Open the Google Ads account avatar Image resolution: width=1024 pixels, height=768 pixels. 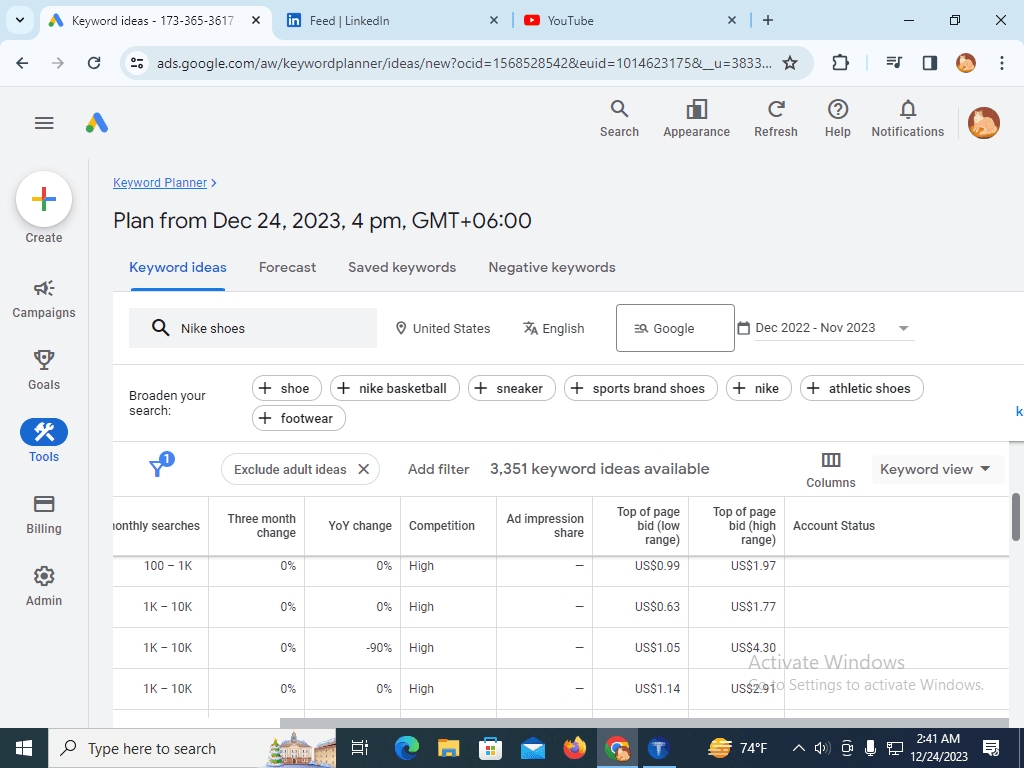click(984, 123)
